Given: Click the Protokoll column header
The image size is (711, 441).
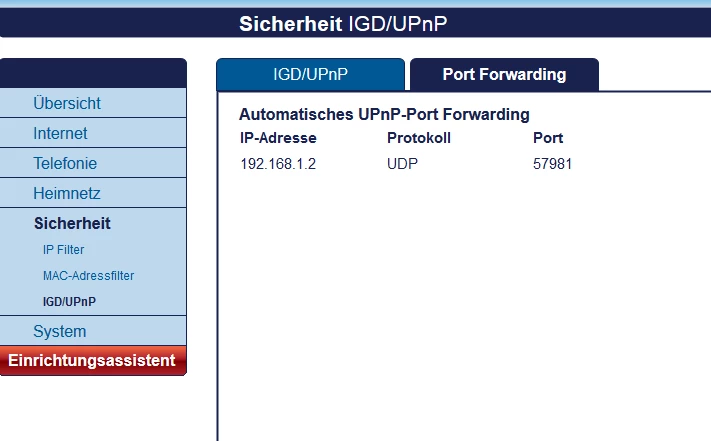Looking at the screenshot, I should click(x=419, y=138).
